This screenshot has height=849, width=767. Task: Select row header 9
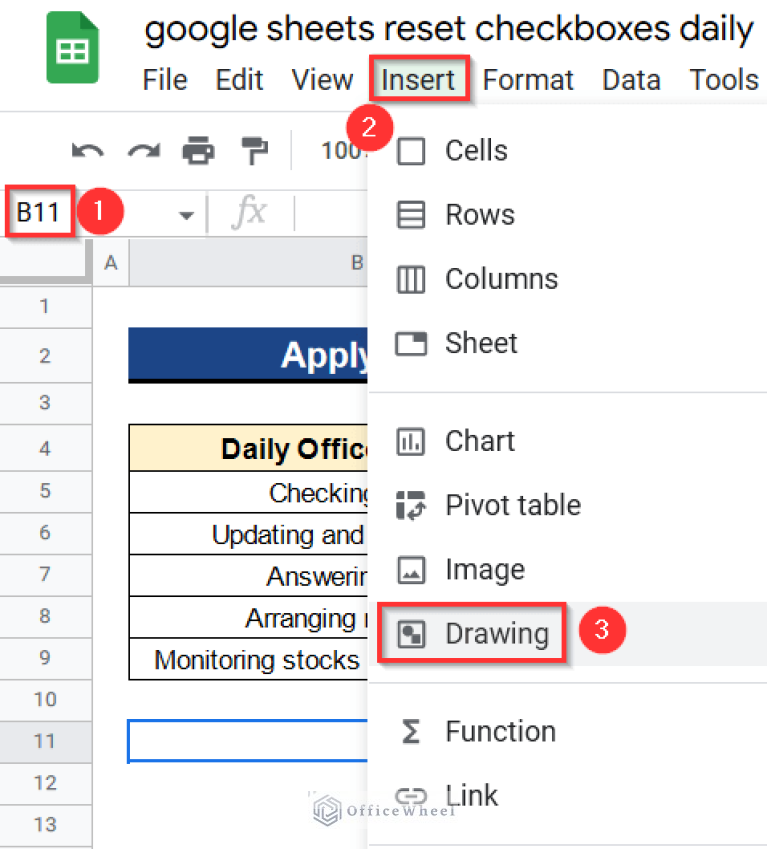[46, 656]
